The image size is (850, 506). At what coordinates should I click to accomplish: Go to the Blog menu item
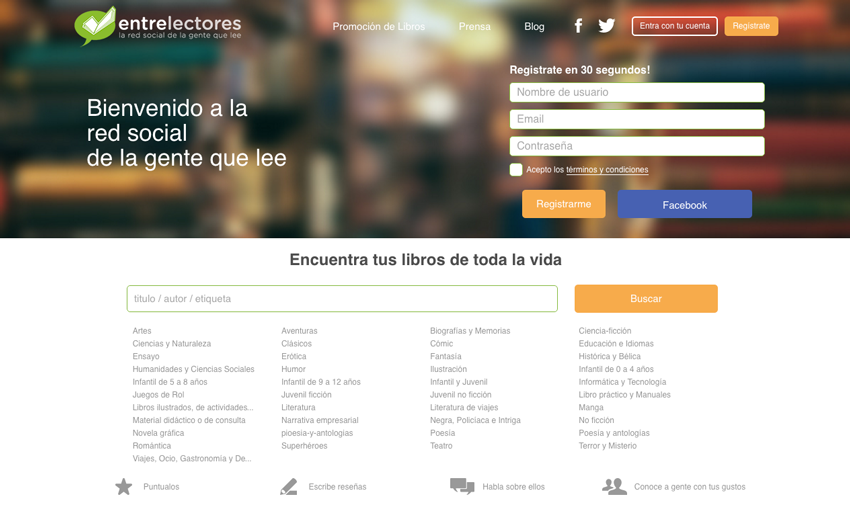534,27
